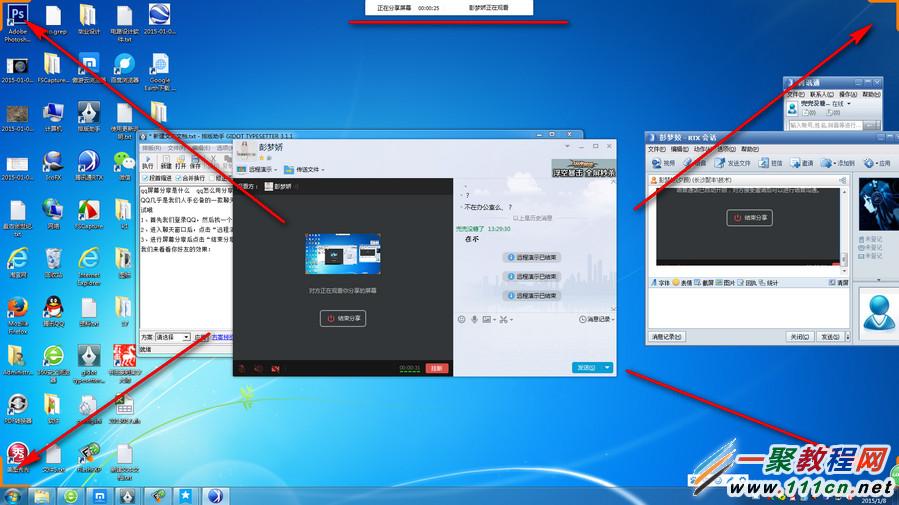899x505 pixels.
Task: Click 执行 run icon in typesetter toolbar
Action: click(x=148, y=162)
